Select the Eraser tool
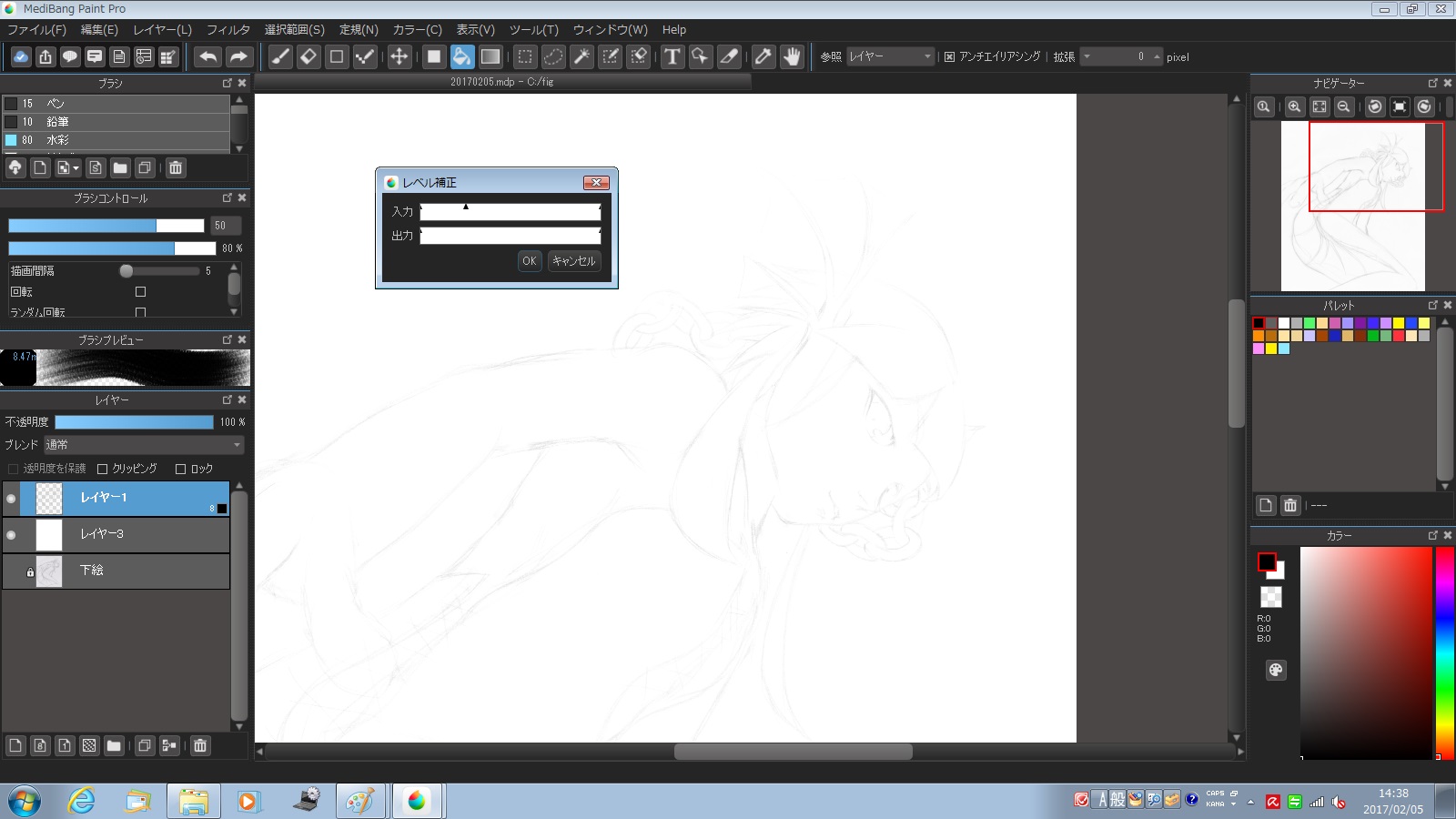1456x819 pixels. coord(308,56)
